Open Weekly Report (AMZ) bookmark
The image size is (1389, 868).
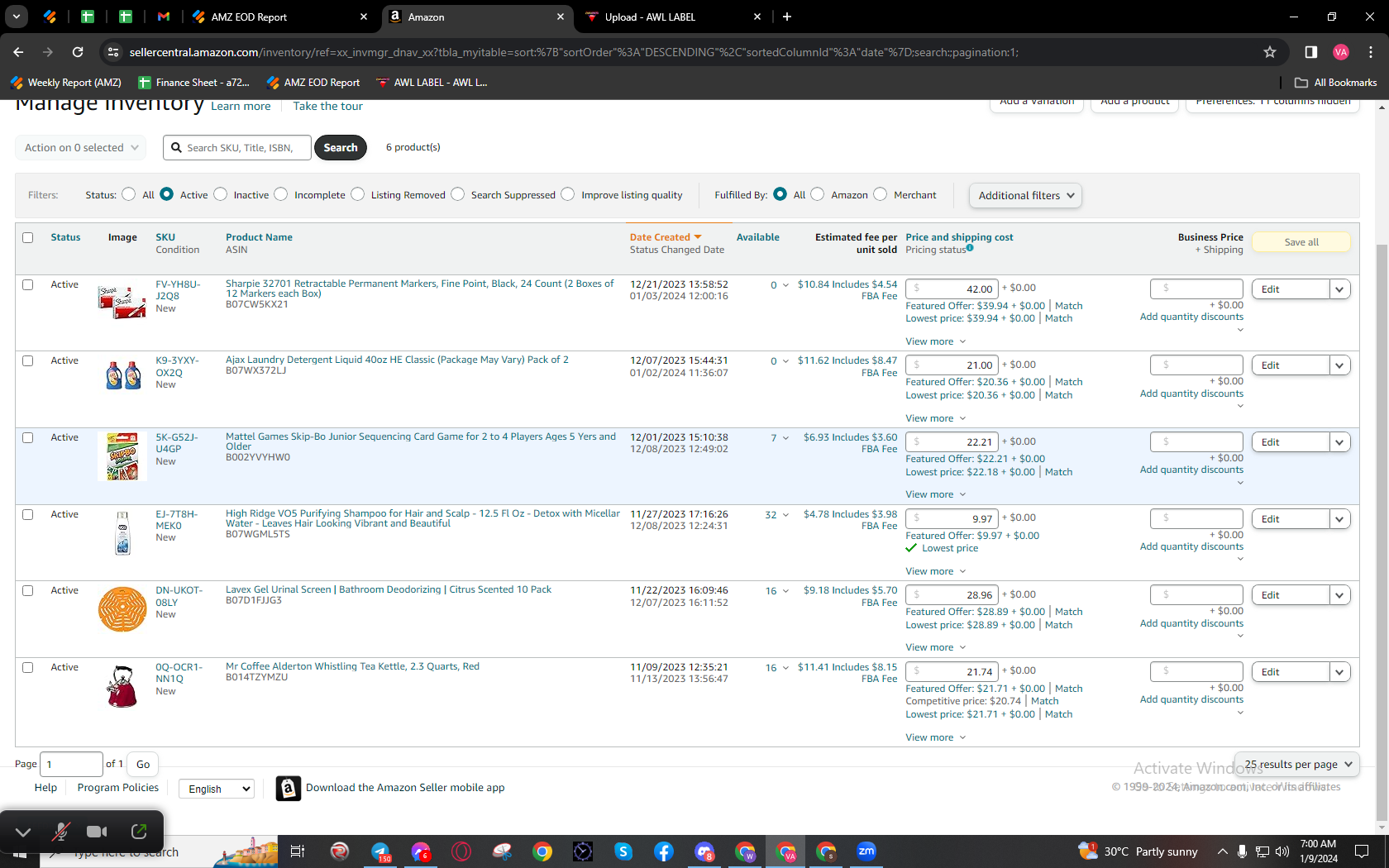66,83
